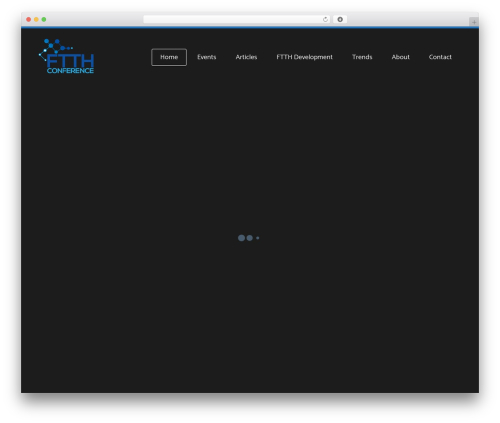Screen dimensions: 500x423
Task: Open the Articles section
Action: pos(246,57)
